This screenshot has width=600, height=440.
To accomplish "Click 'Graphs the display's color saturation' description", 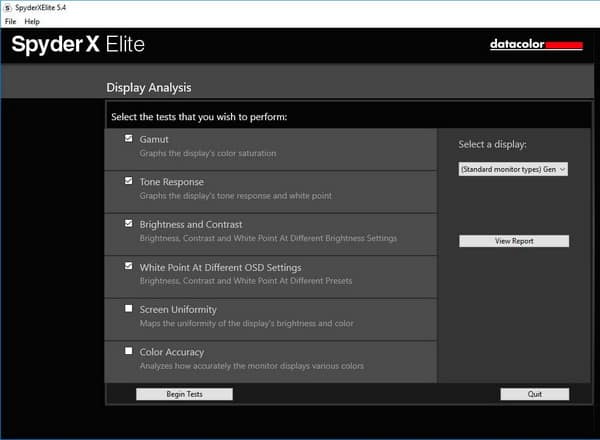I will click(x=208, y=153).
